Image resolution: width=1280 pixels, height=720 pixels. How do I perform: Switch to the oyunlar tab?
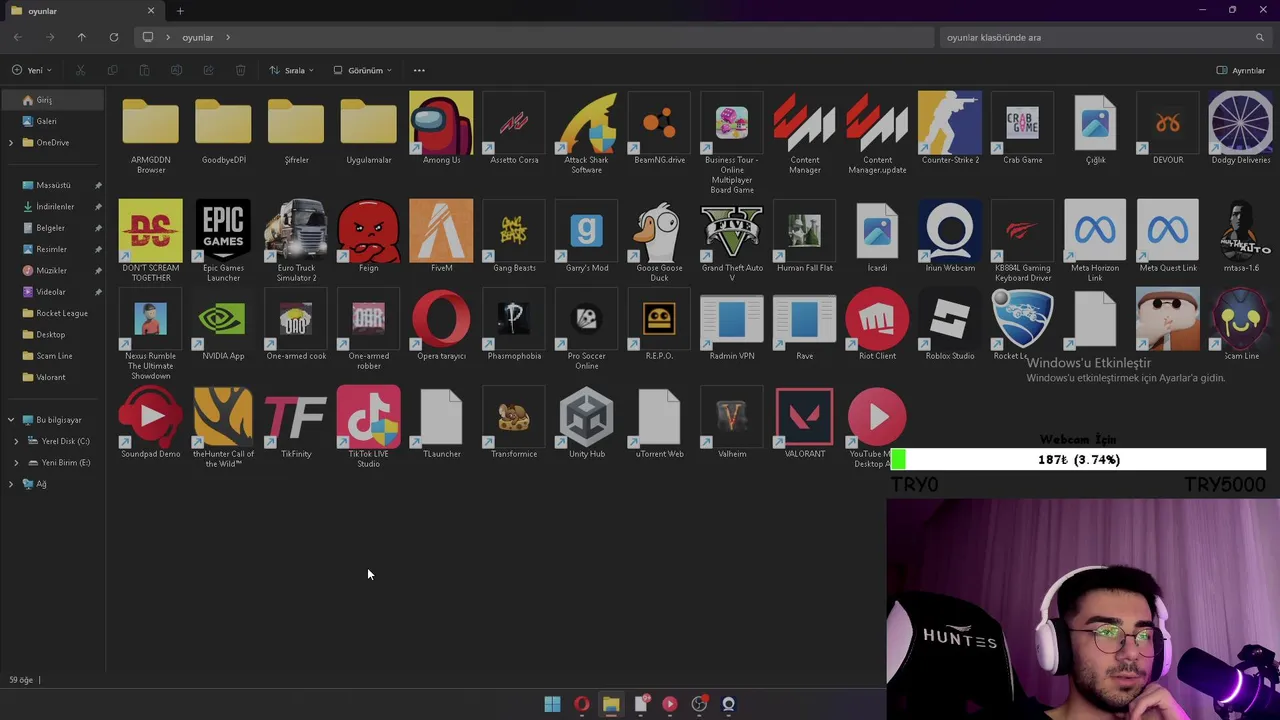[x=80, y=11]
